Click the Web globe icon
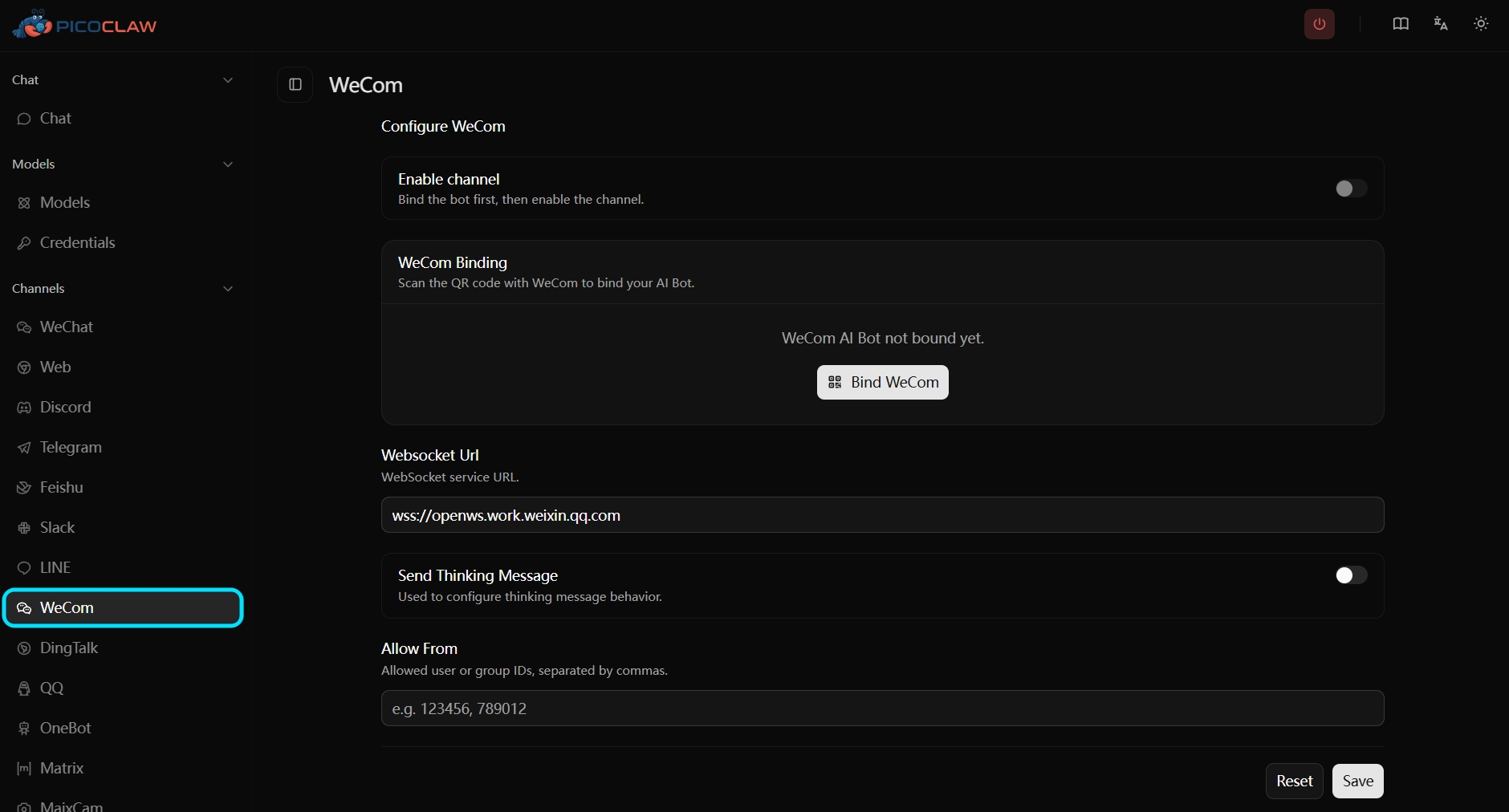1509x812 pixels. [24, 367]
